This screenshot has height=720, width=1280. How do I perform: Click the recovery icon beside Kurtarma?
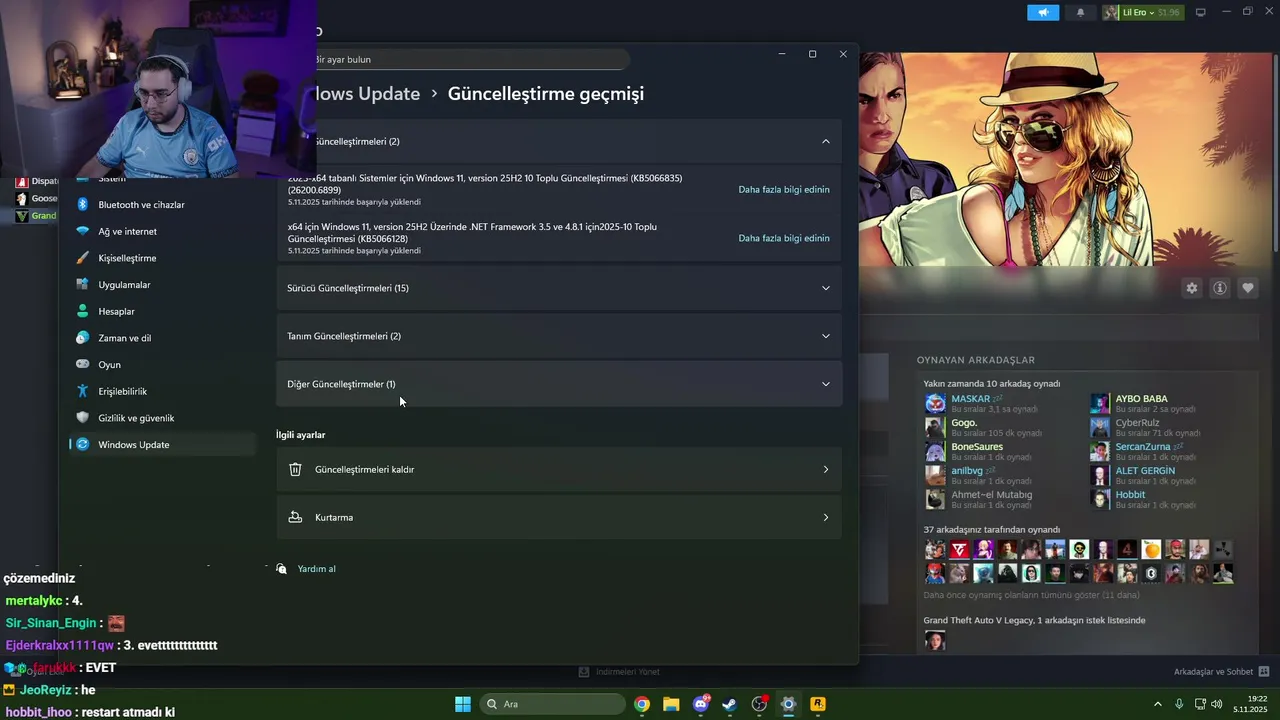tap(295, 517)
